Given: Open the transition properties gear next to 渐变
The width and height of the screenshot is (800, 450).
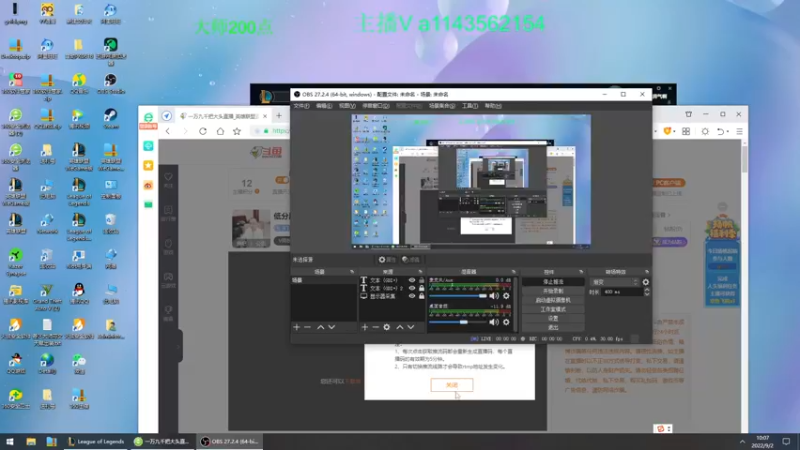Looking at the screenshot, I should (x=646, y=282).
